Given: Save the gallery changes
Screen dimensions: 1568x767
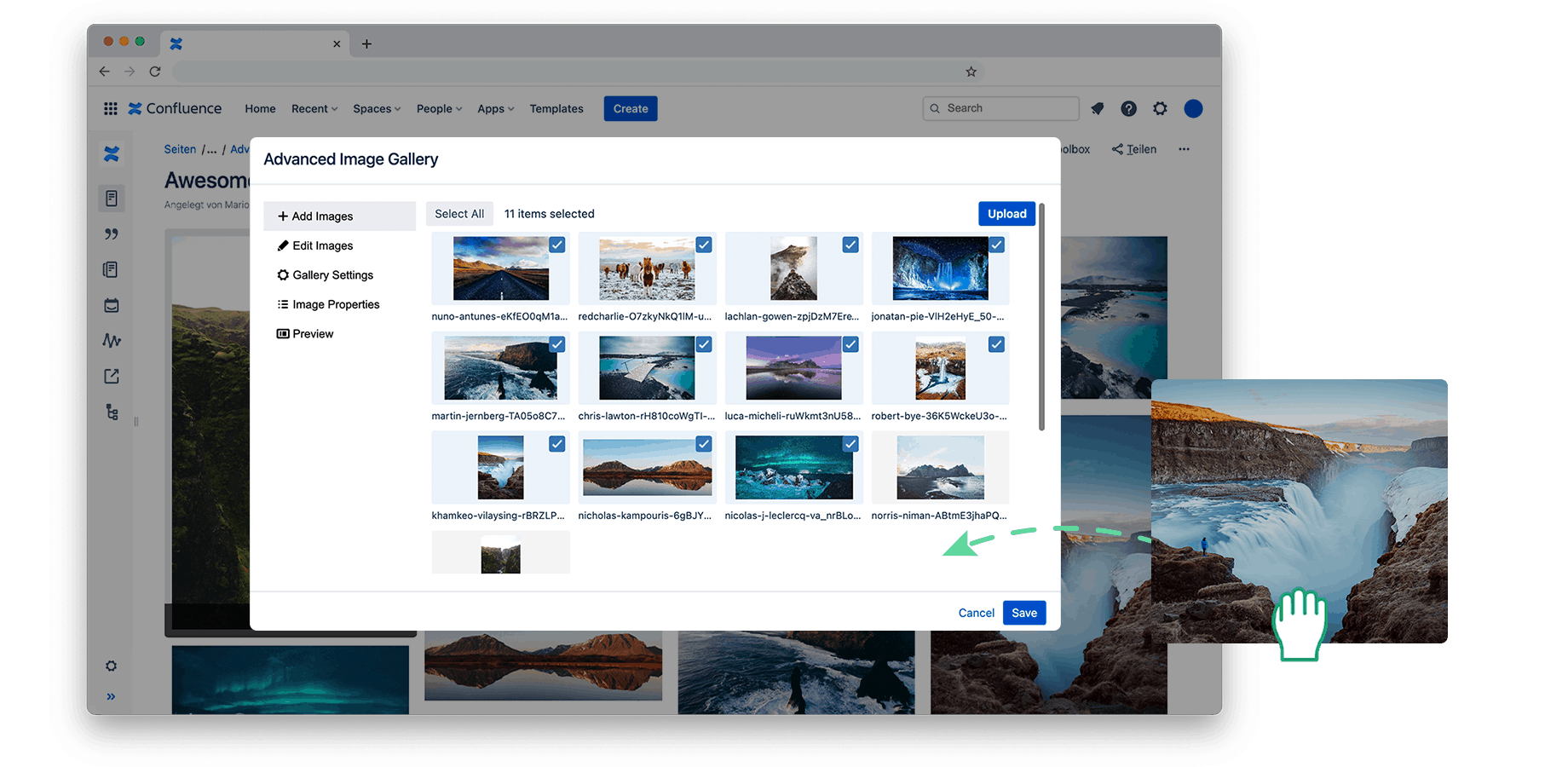Looking at the screenshot, I should (1024, 613).
